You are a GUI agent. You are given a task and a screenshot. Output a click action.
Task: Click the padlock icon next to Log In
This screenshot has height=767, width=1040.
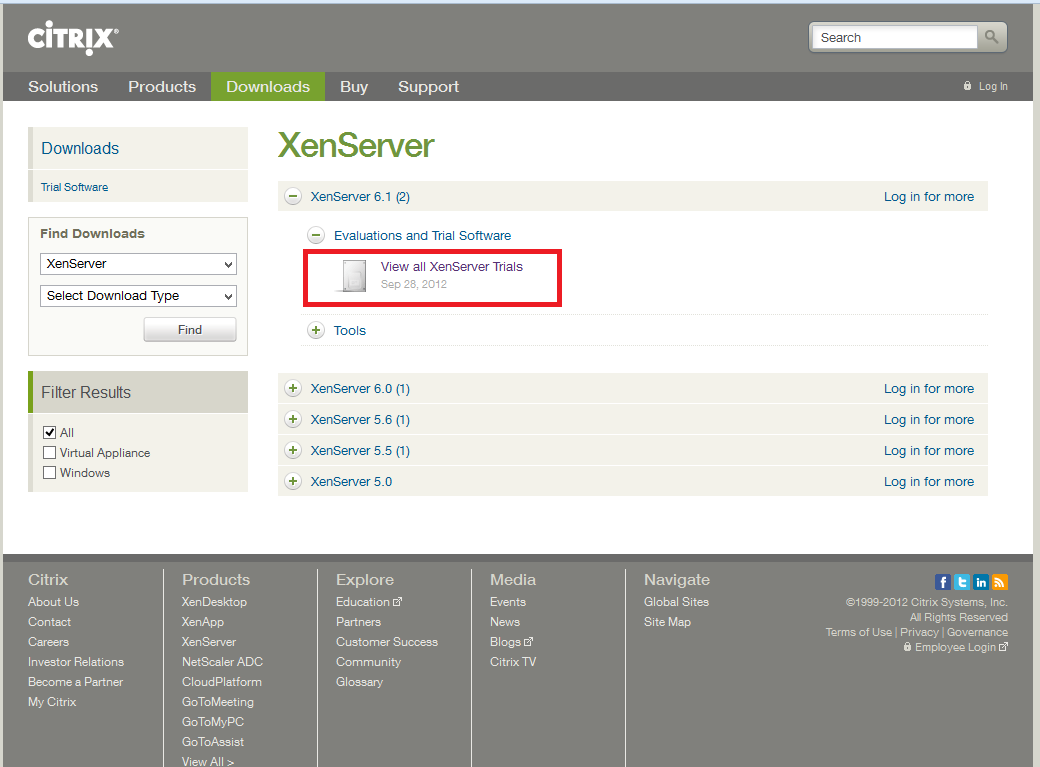click(x=966, y=86)
